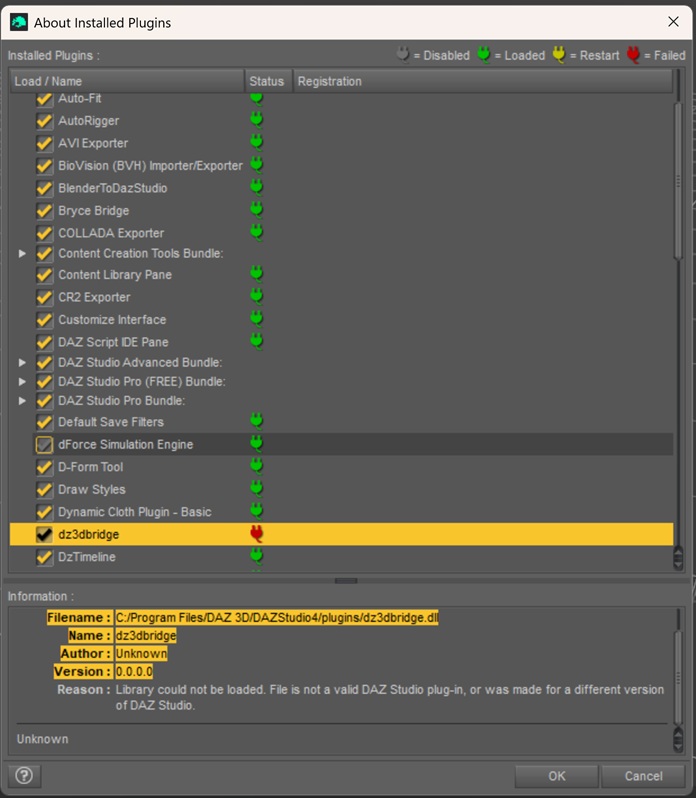Sort by the Load / Name column header
The image size is (696, 798).
pos(127,81)
